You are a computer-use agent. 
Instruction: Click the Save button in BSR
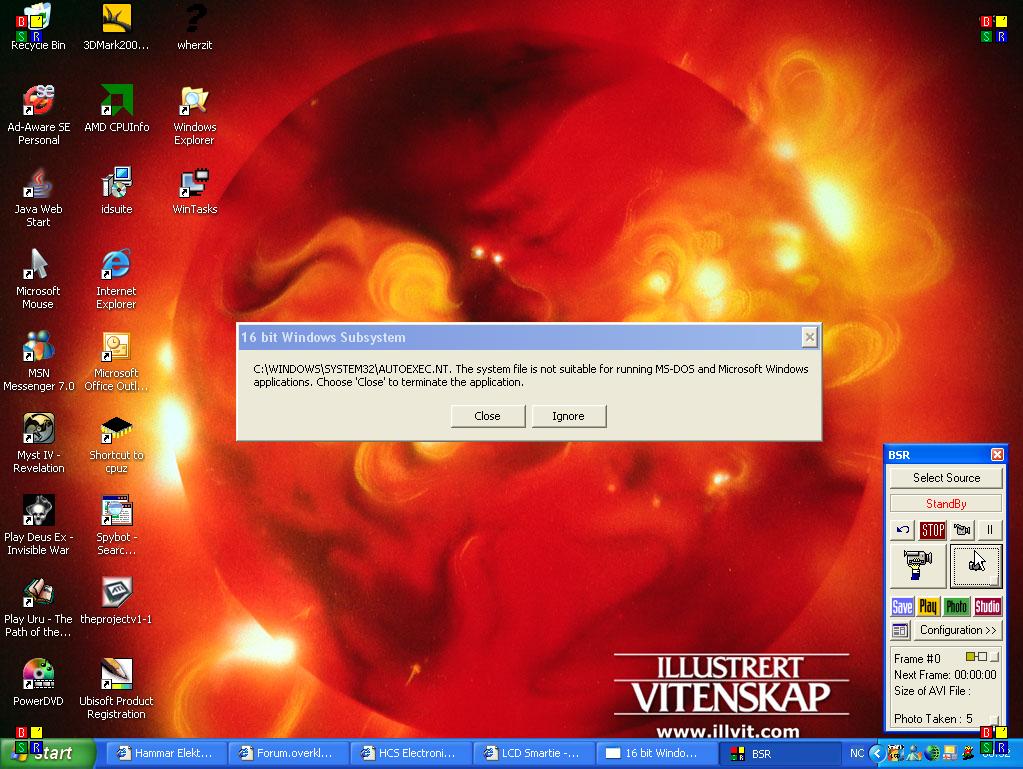902,607
